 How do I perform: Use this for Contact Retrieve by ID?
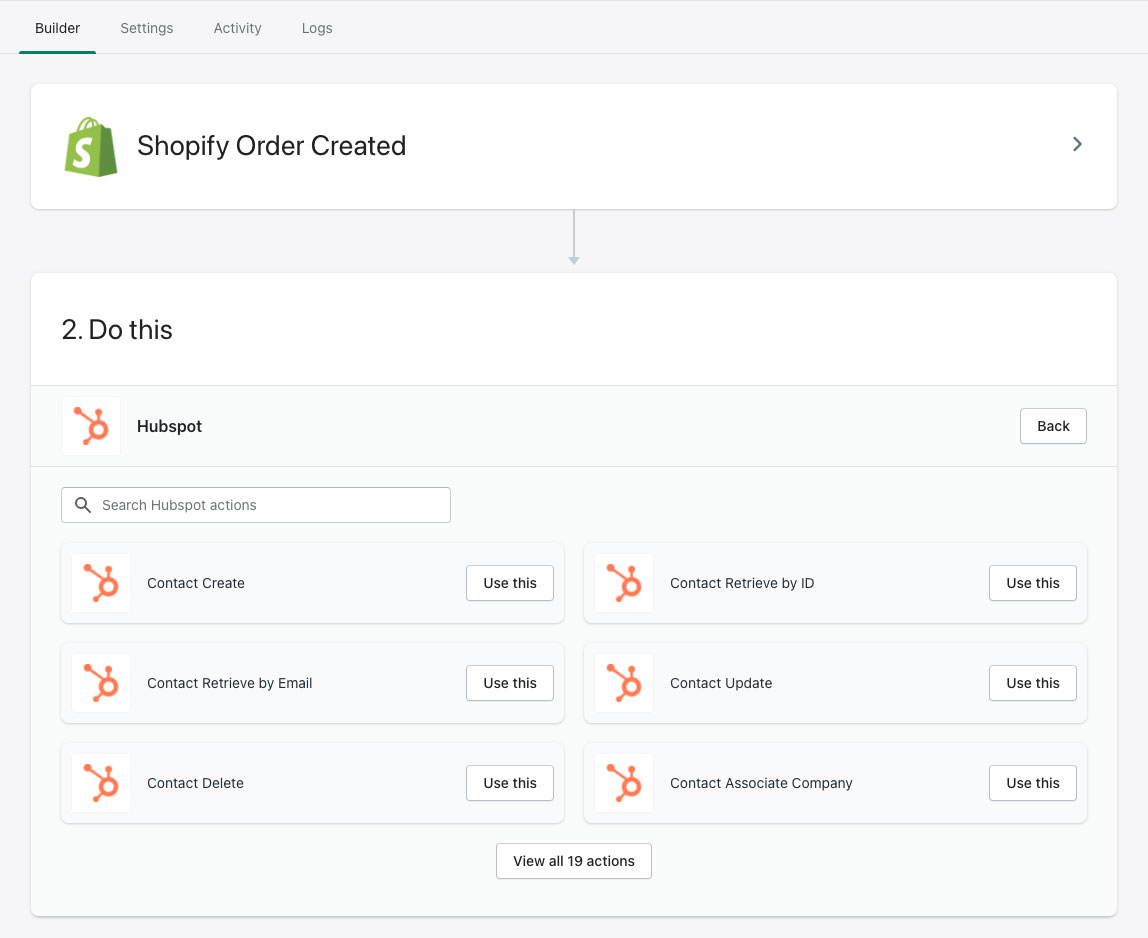coord(1032,583)
